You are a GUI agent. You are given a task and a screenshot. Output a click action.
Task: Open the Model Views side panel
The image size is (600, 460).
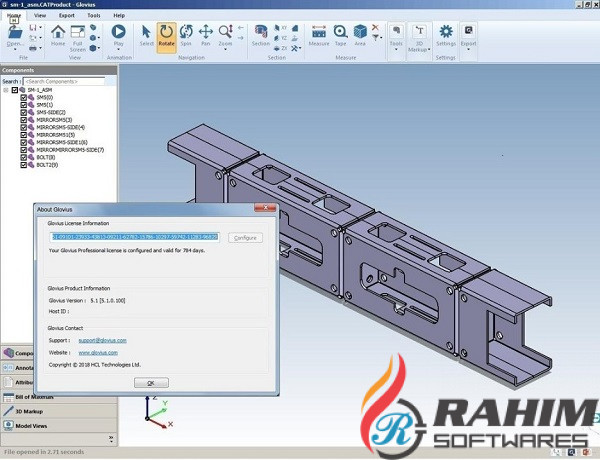coord(59,426)
